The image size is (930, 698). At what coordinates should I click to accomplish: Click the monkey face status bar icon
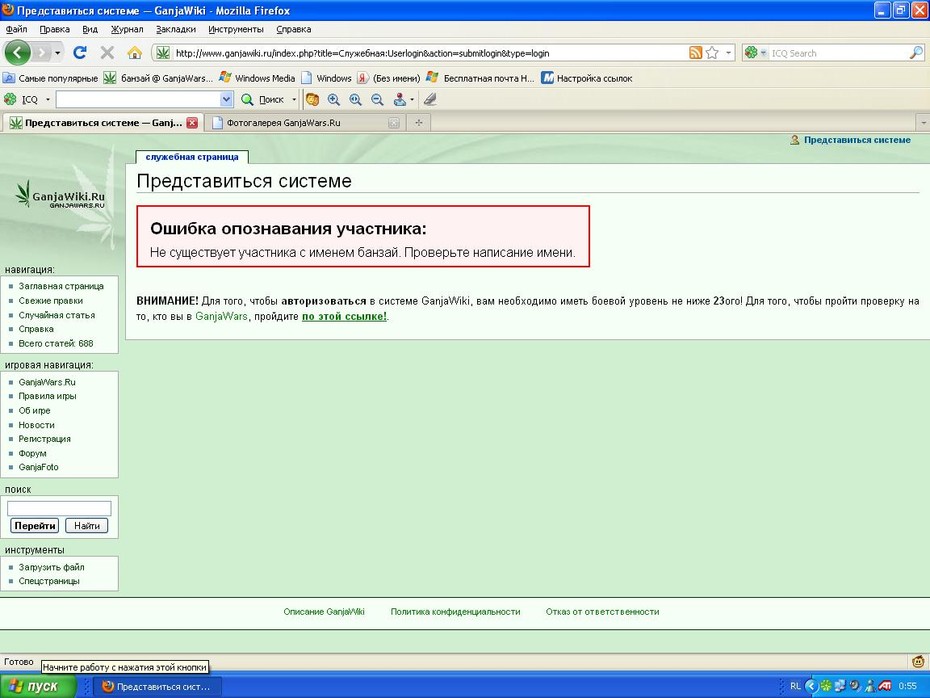(x=918, y=661)
